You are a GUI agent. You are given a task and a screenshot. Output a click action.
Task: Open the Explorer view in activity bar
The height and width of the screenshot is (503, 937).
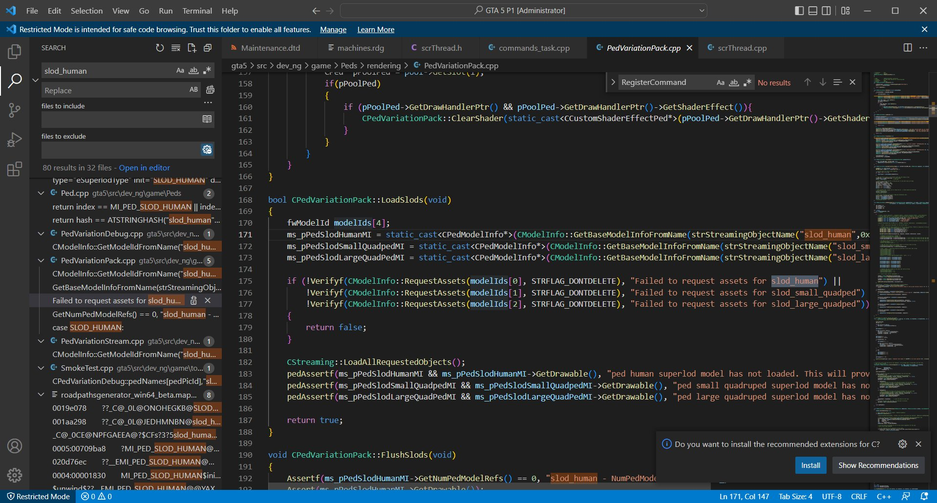[14, 51]
